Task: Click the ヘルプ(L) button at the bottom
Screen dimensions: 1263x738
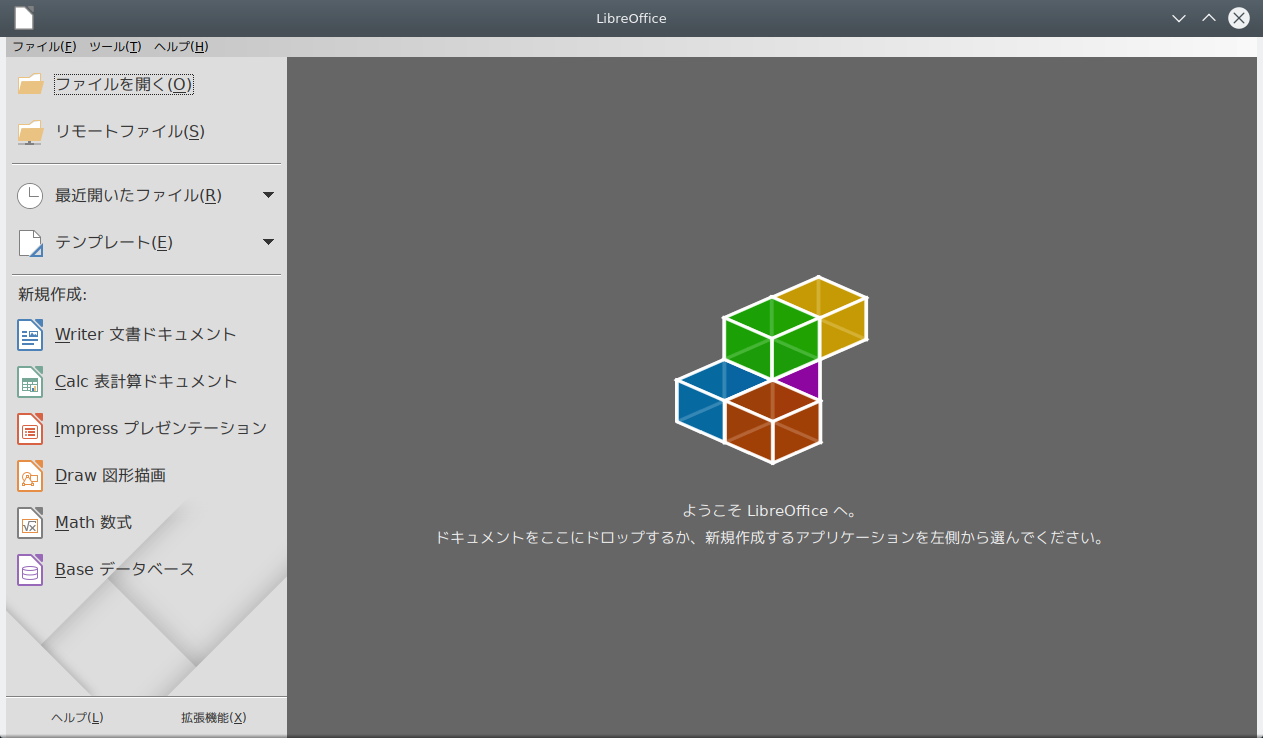Action: tap(77, 717)
